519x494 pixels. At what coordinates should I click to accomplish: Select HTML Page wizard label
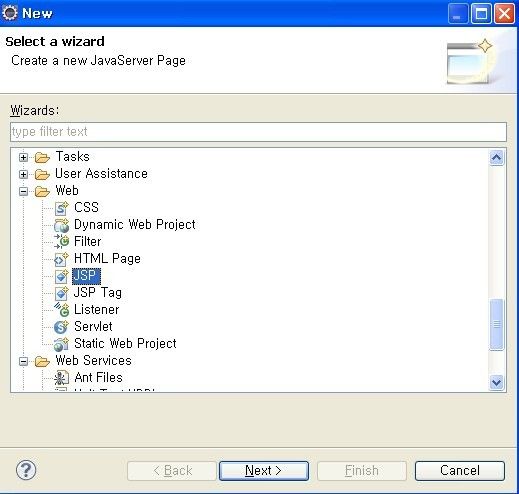click(107, 259)
